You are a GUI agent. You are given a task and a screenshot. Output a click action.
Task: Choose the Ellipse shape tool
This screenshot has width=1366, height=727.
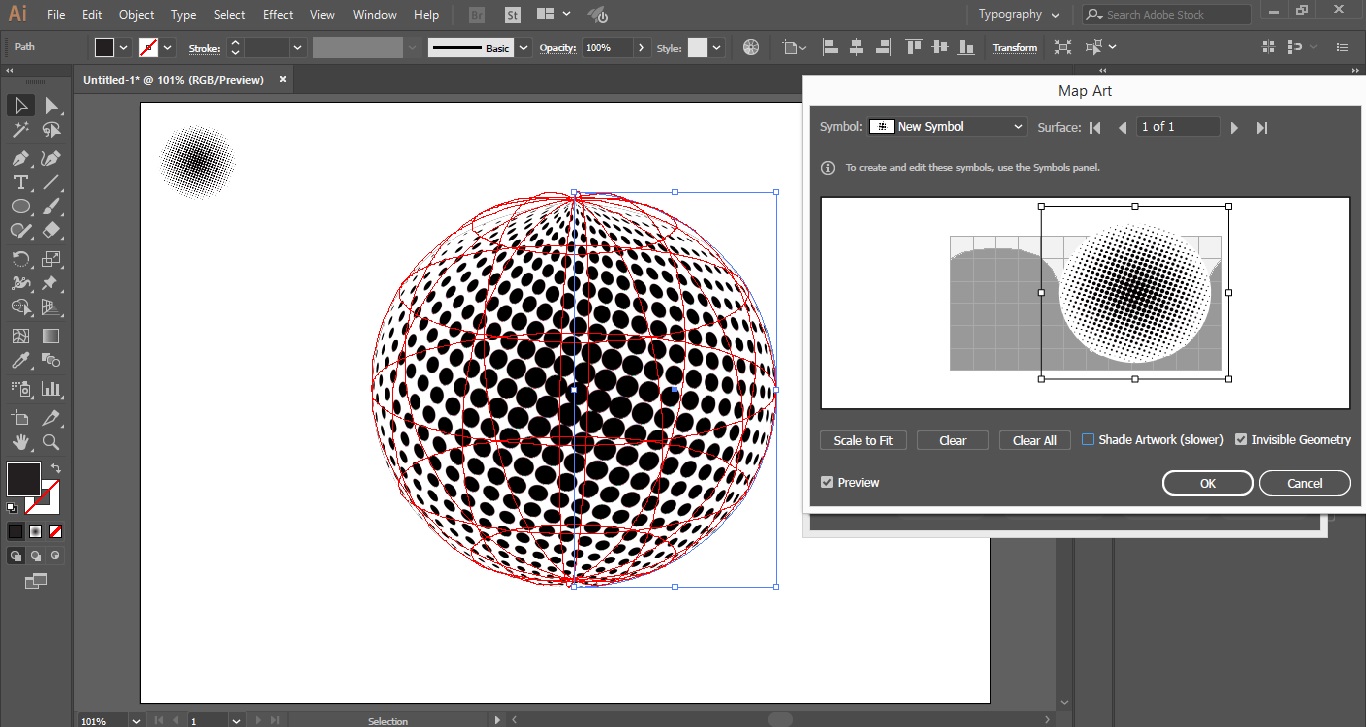pyautogui.click(x=20, y=206)
